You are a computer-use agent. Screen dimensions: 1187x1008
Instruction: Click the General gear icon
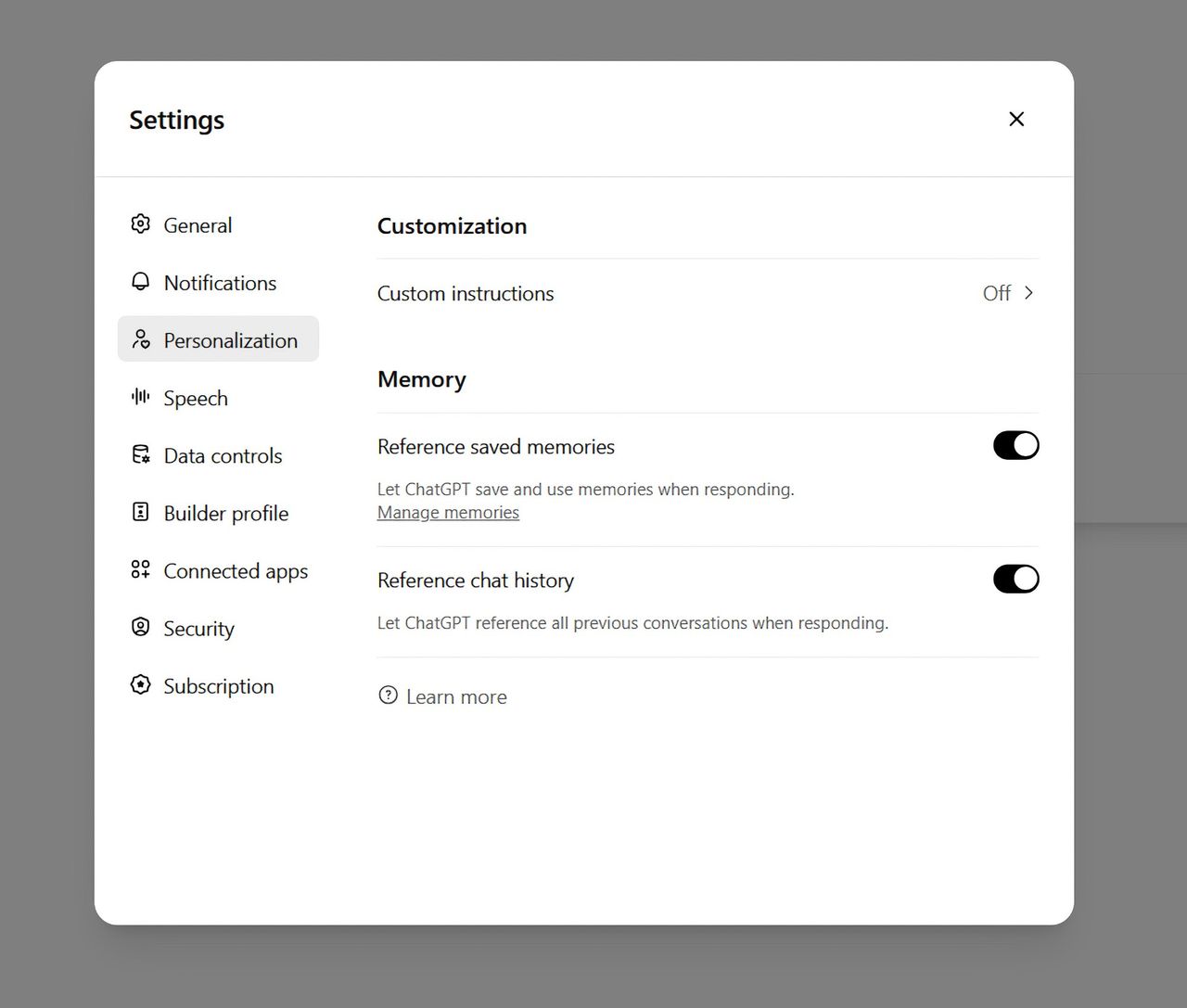[140, 224]
